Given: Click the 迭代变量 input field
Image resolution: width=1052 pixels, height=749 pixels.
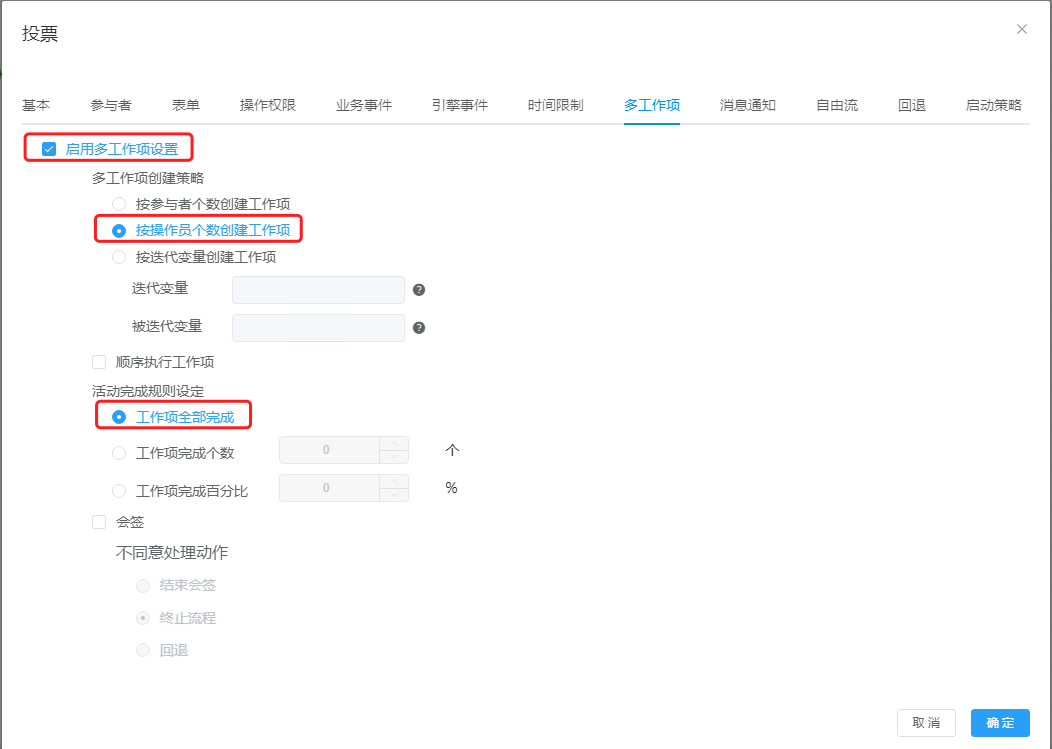Looking at the screenshot, I should tap(318, 290).
